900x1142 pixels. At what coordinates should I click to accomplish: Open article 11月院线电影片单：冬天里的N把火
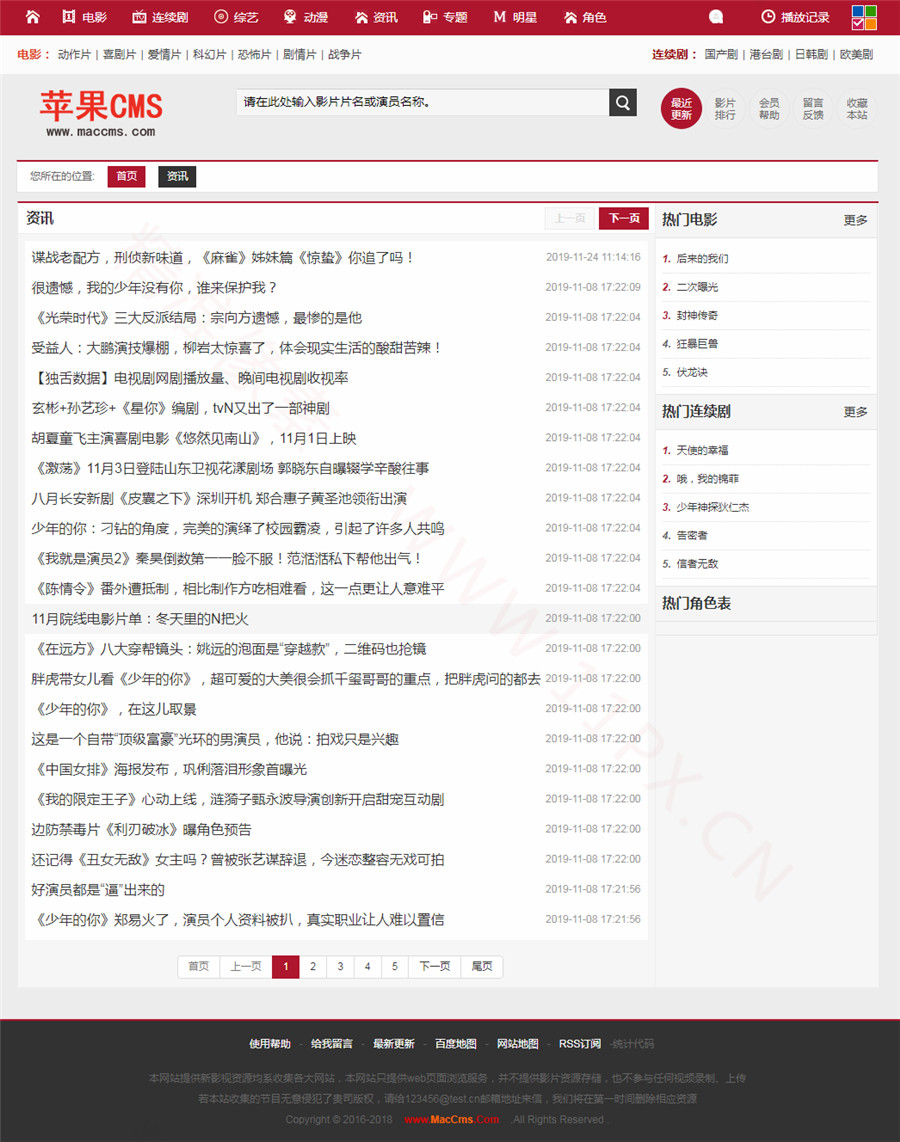coord(140,619)
